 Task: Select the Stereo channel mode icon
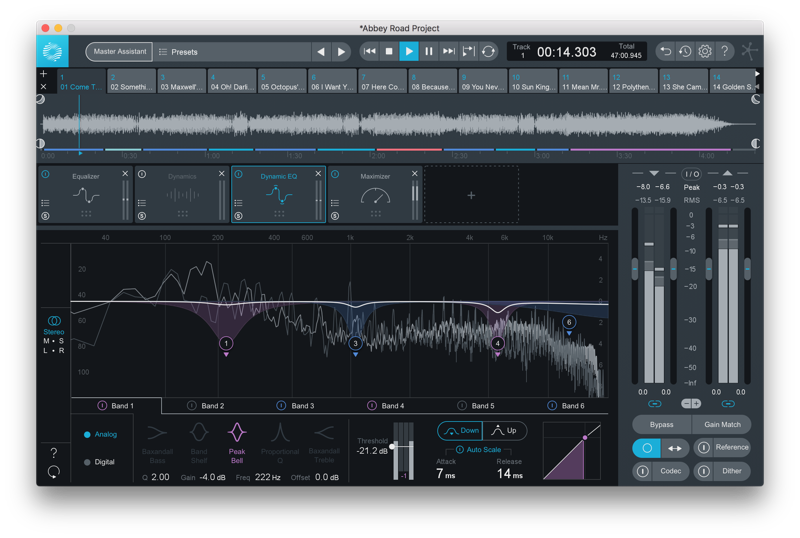click(x=54, y=321)
